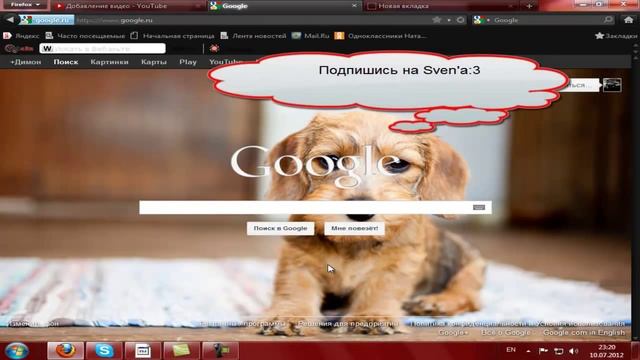The image size is (640, 360).
Task: Open Карты in Google top bar
Action: pyautogui.click(x=154, y=62)
